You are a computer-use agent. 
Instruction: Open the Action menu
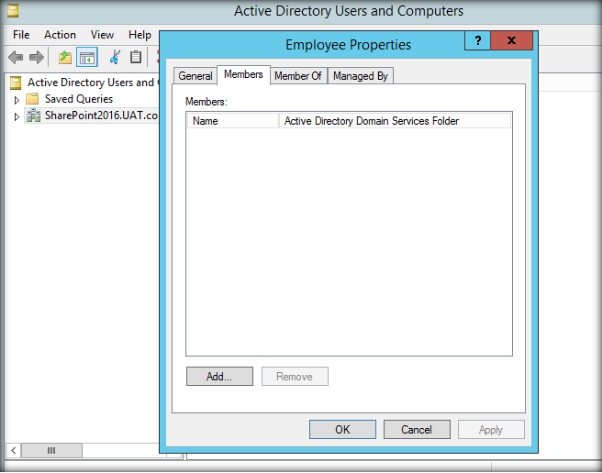pyautogui.click(x=60, y=35)
